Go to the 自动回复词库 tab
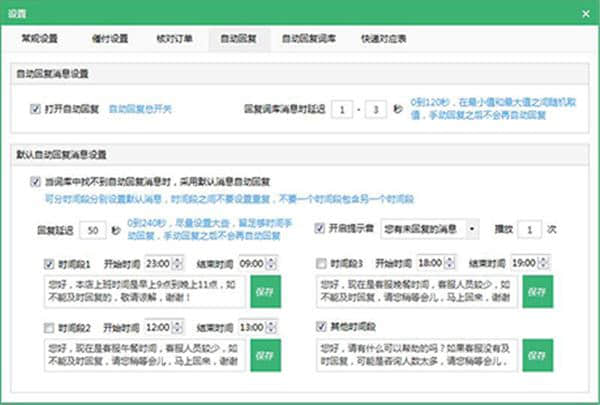The height and width of the screenshot is (405, 600). [307, 40]
